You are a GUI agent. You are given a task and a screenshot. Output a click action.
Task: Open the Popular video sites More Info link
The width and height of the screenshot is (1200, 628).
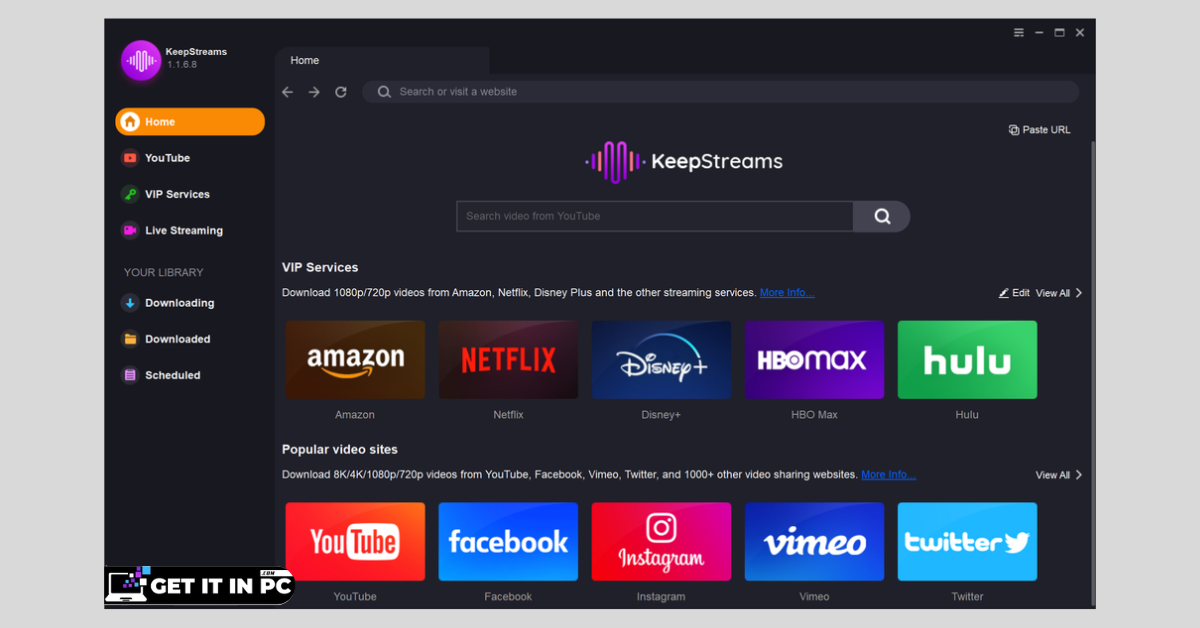888,475
